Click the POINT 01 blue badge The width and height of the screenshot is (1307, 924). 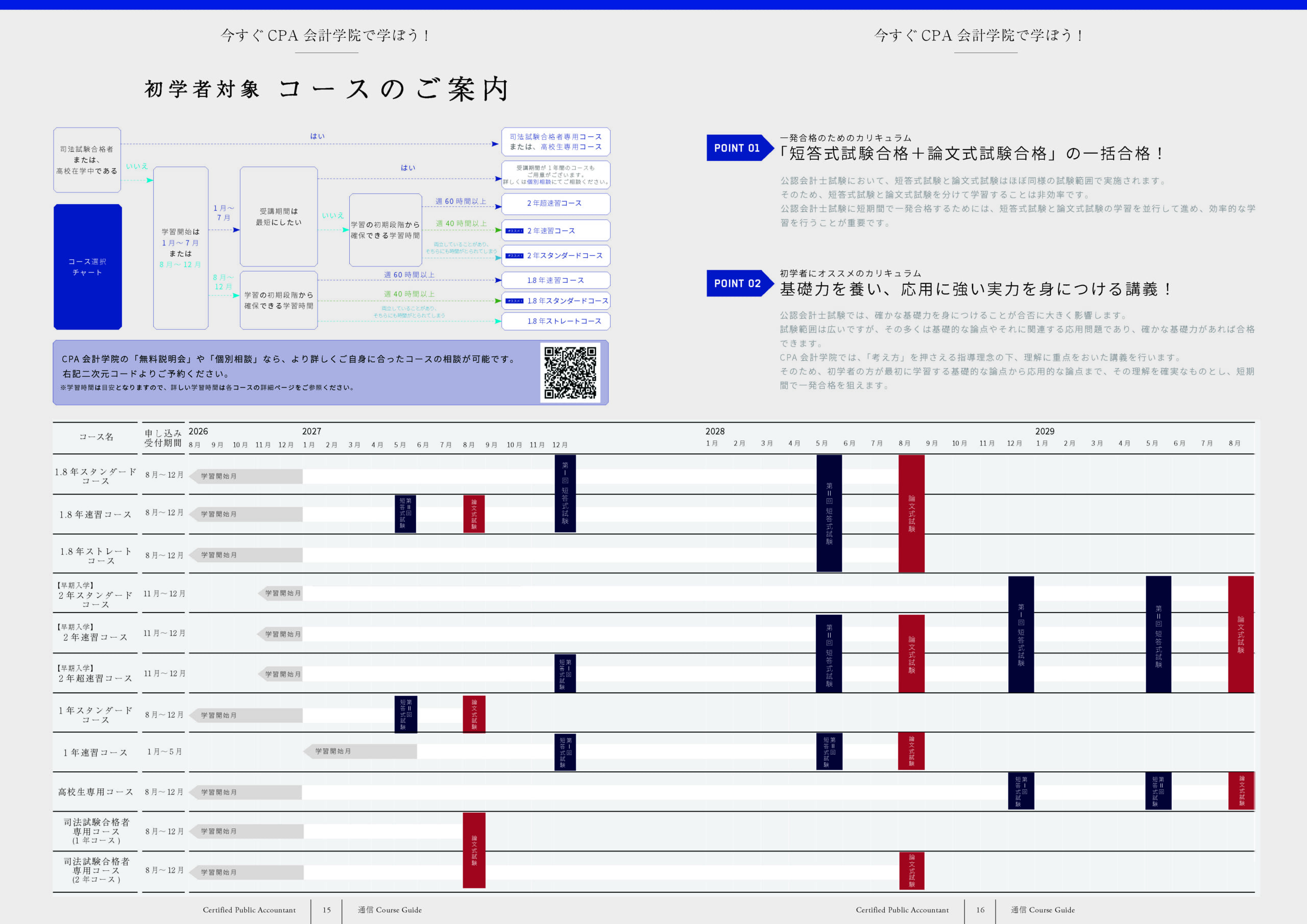739,148
